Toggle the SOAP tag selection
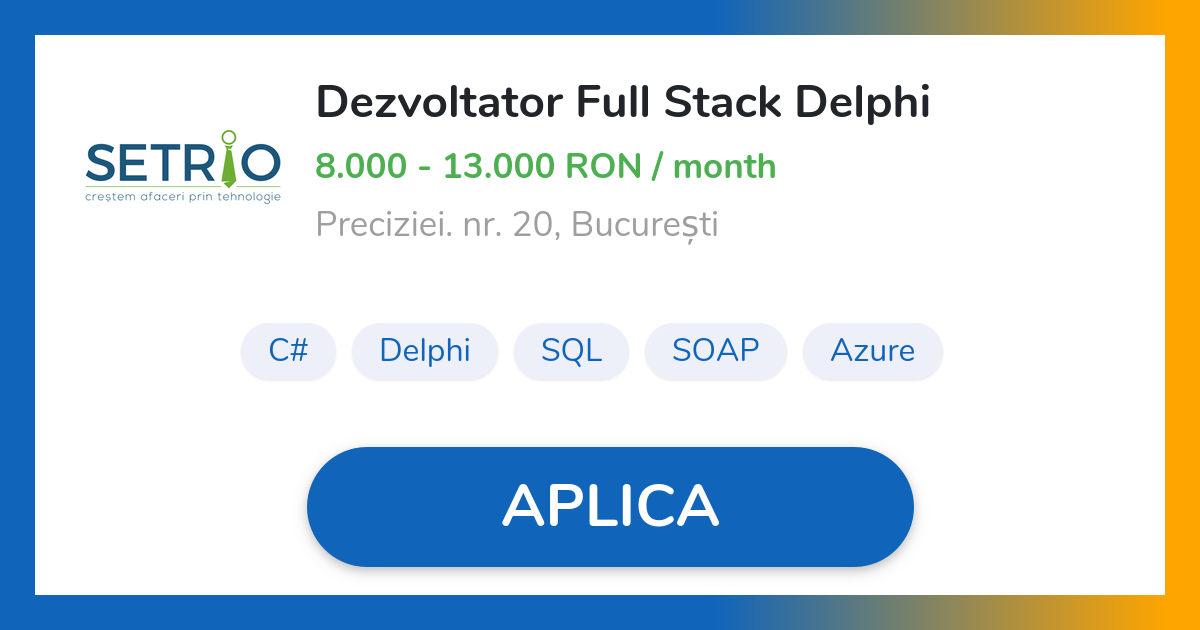Image resolution: width=1200 pixels, height=630 pixels. (716, 351)
